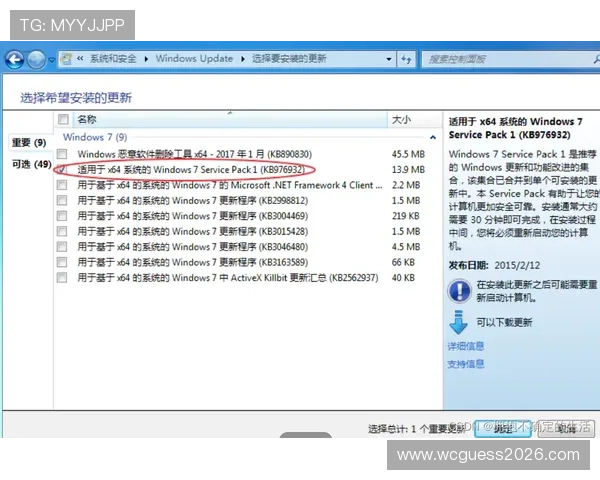
Task: Open the 重要 (9) updates tab
Action: point(29,143)
